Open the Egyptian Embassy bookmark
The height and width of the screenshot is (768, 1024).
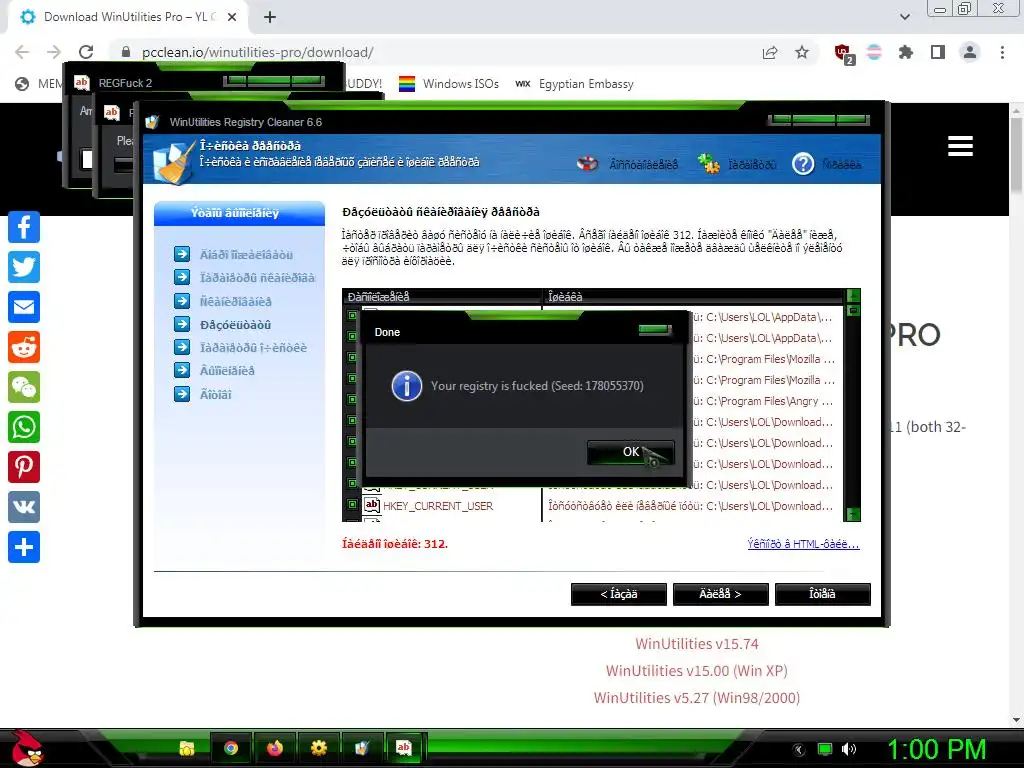click(x=574, y=84)
